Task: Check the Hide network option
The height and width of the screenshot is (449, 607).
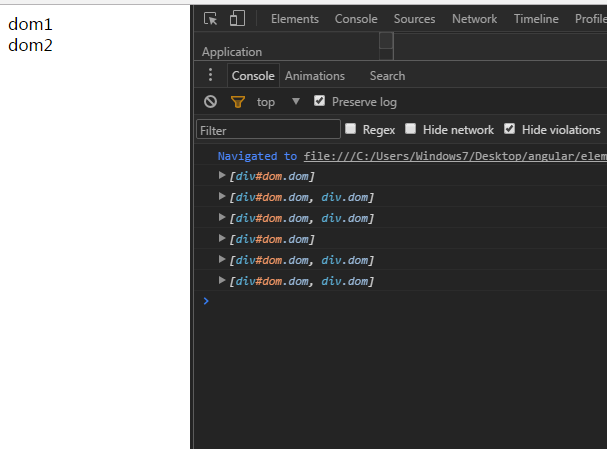Action: (411, 129)
